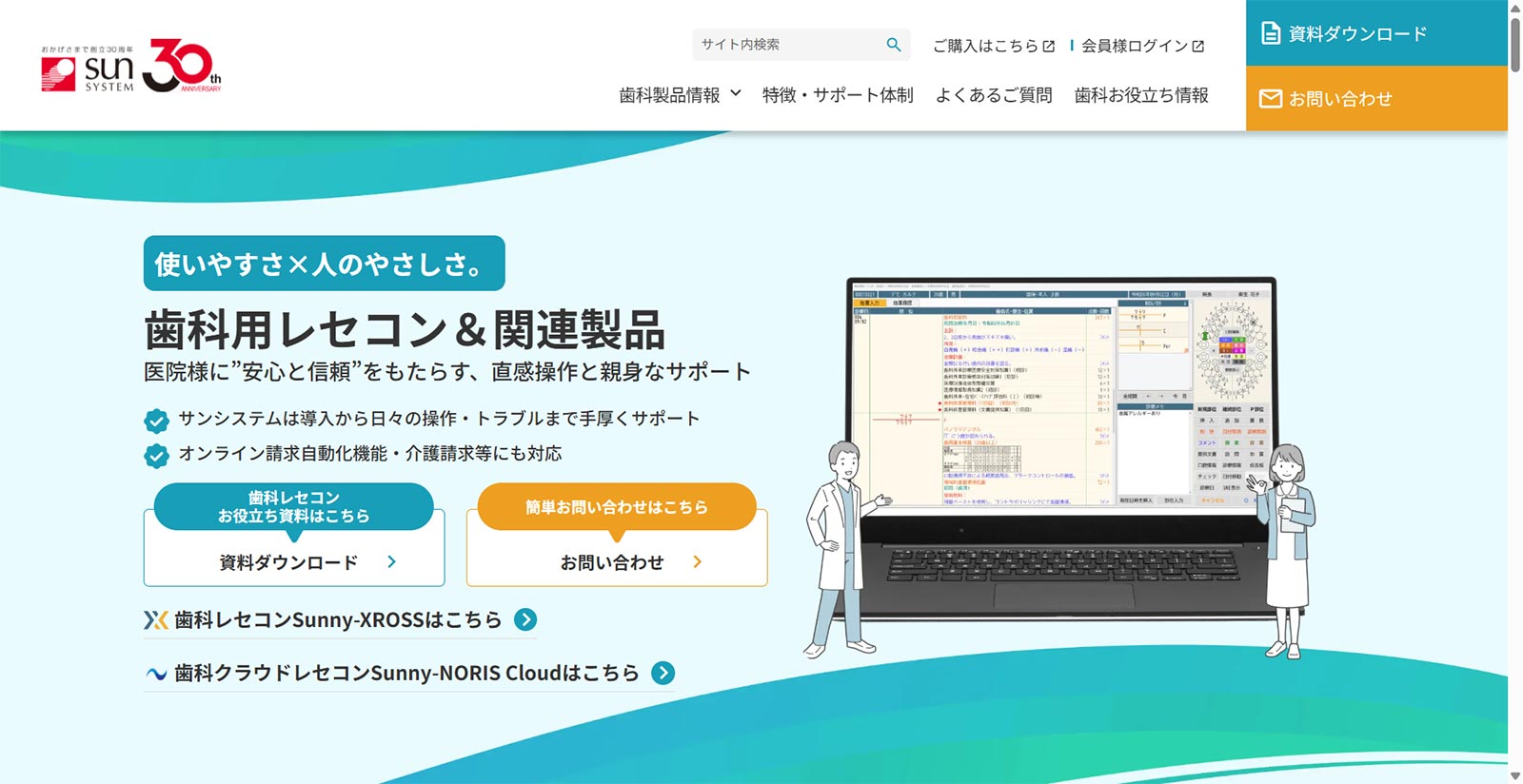Click external-link icon next to 会員様ログイン
The height and width of the screenshot is (784, 1523).
tap(1198, 46)
